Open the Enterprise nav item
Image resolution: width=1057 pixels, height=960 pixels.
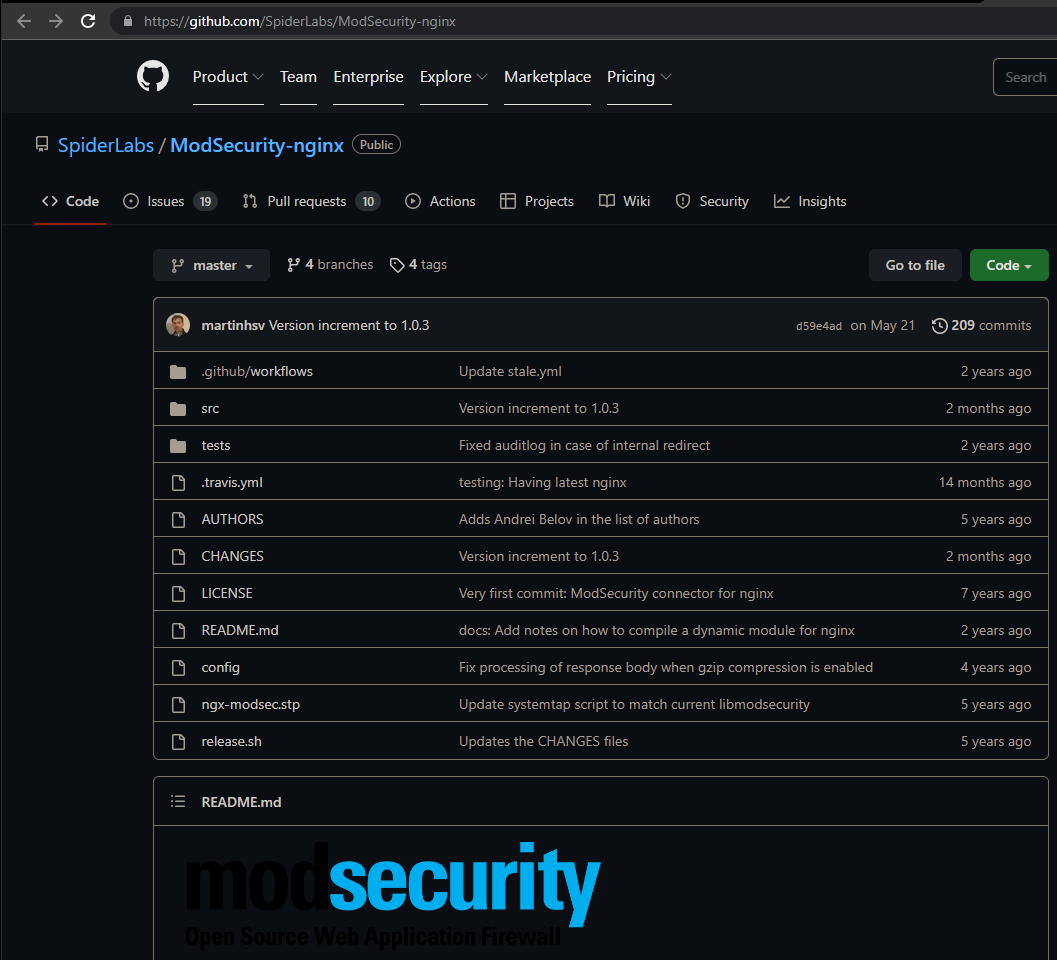368,77
